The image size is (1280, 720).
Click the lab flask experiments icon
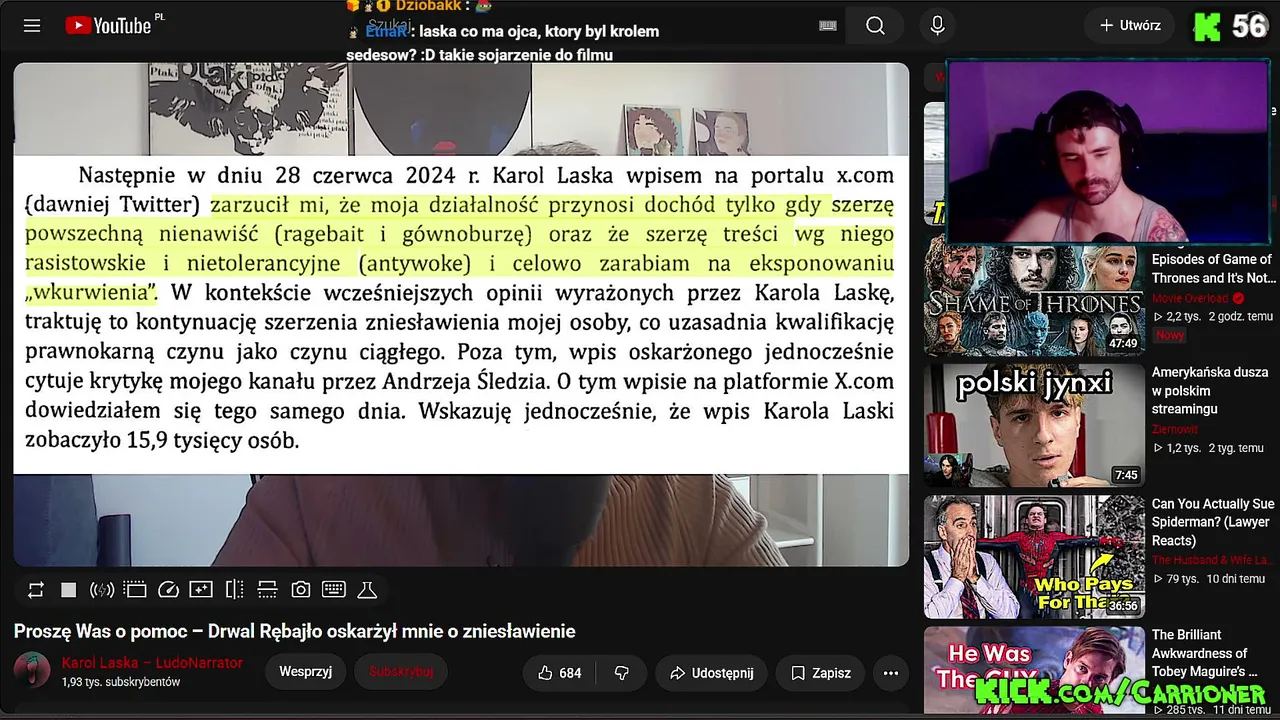(367, 590)
